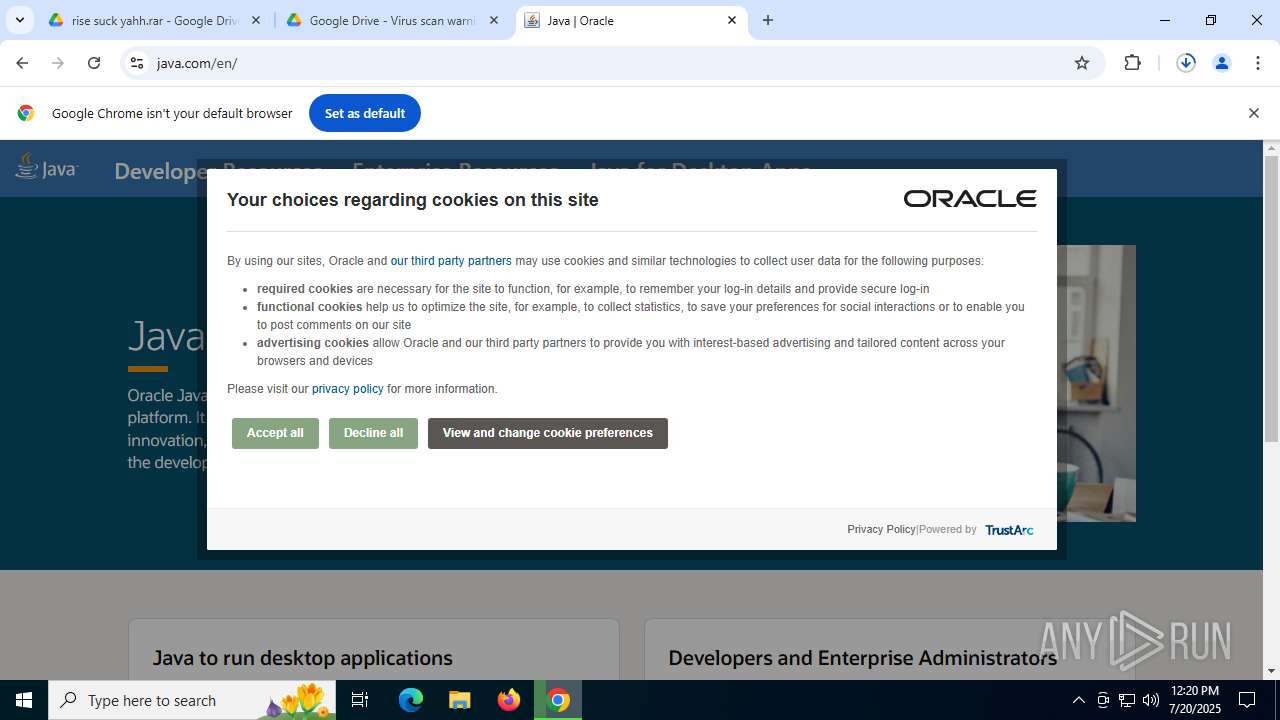Screen dimensions: 1280x720
Task: Switch to Google Drive Virus scan warning tab
Action: [392, 20]
